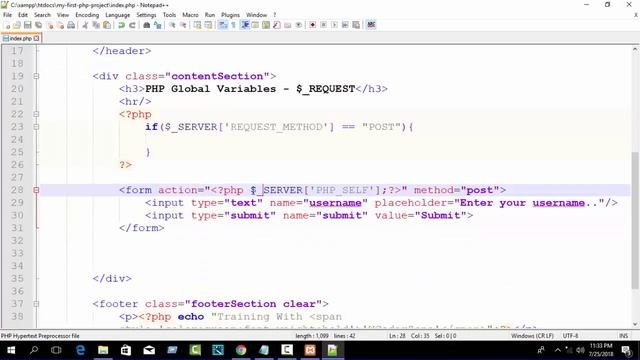
Task: Stop macro recording toolbar button
Action: [323, 25]
